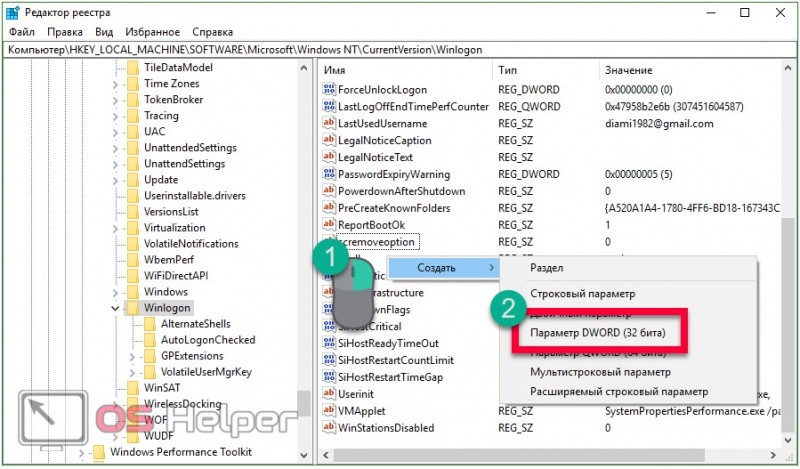Select the WiFiDirectAPI key
Screen dimensions: 800x469
click(x=176, y=276)
